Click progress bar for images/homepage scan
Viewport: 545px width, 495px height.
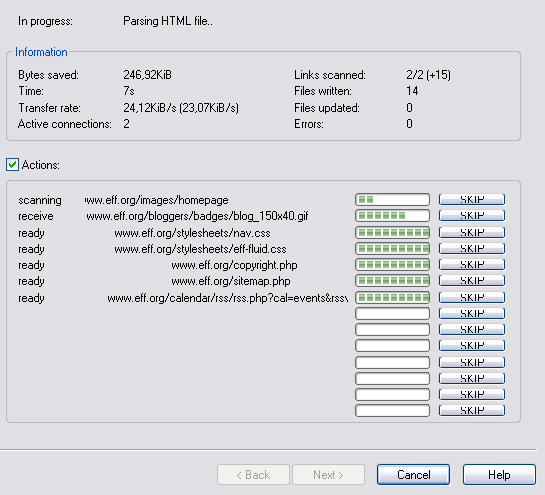click(x=392, y=200)
